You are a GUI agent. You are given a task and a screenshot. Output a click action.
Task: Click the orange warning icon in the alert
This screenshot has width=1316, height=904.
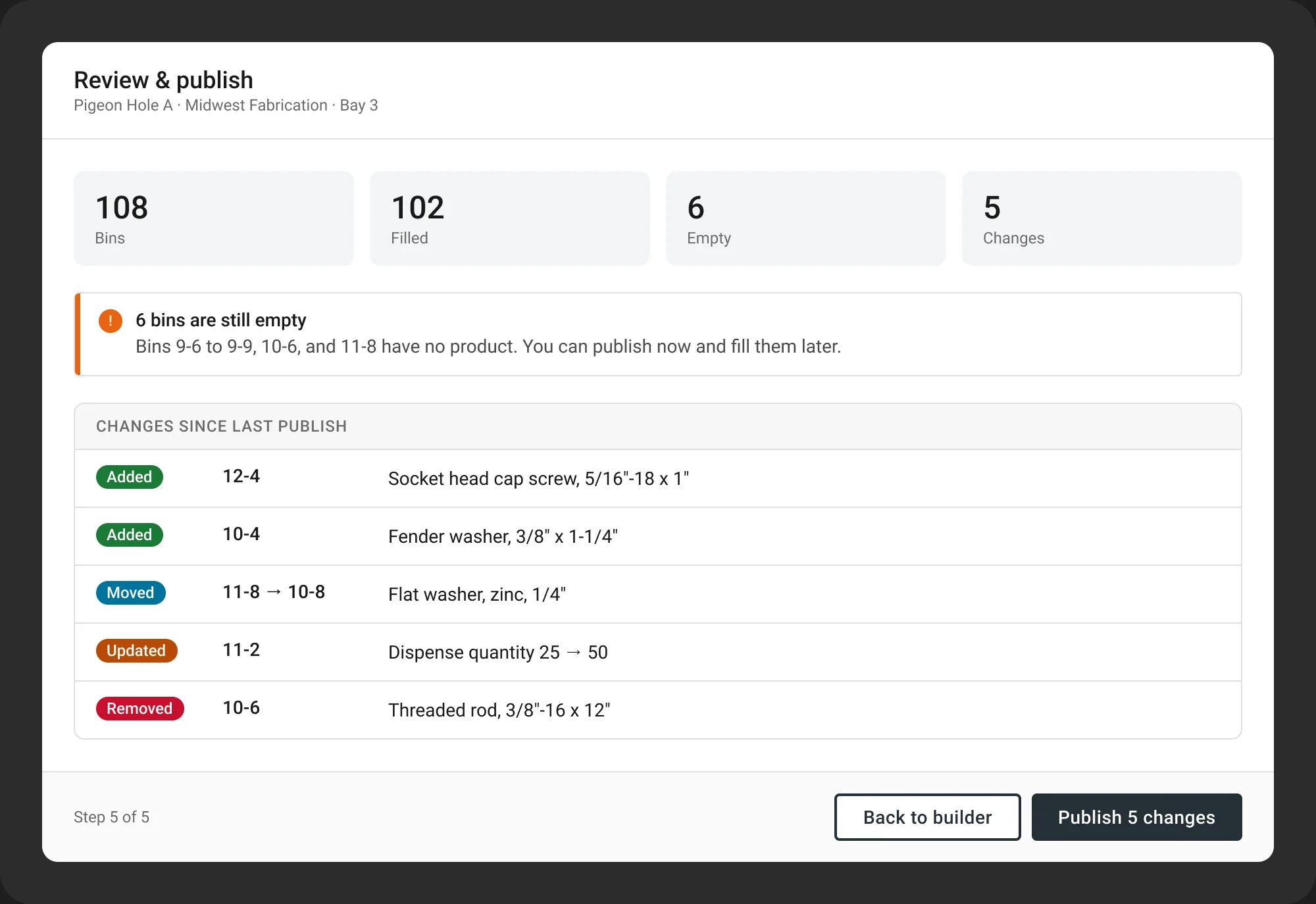[111, 321]
